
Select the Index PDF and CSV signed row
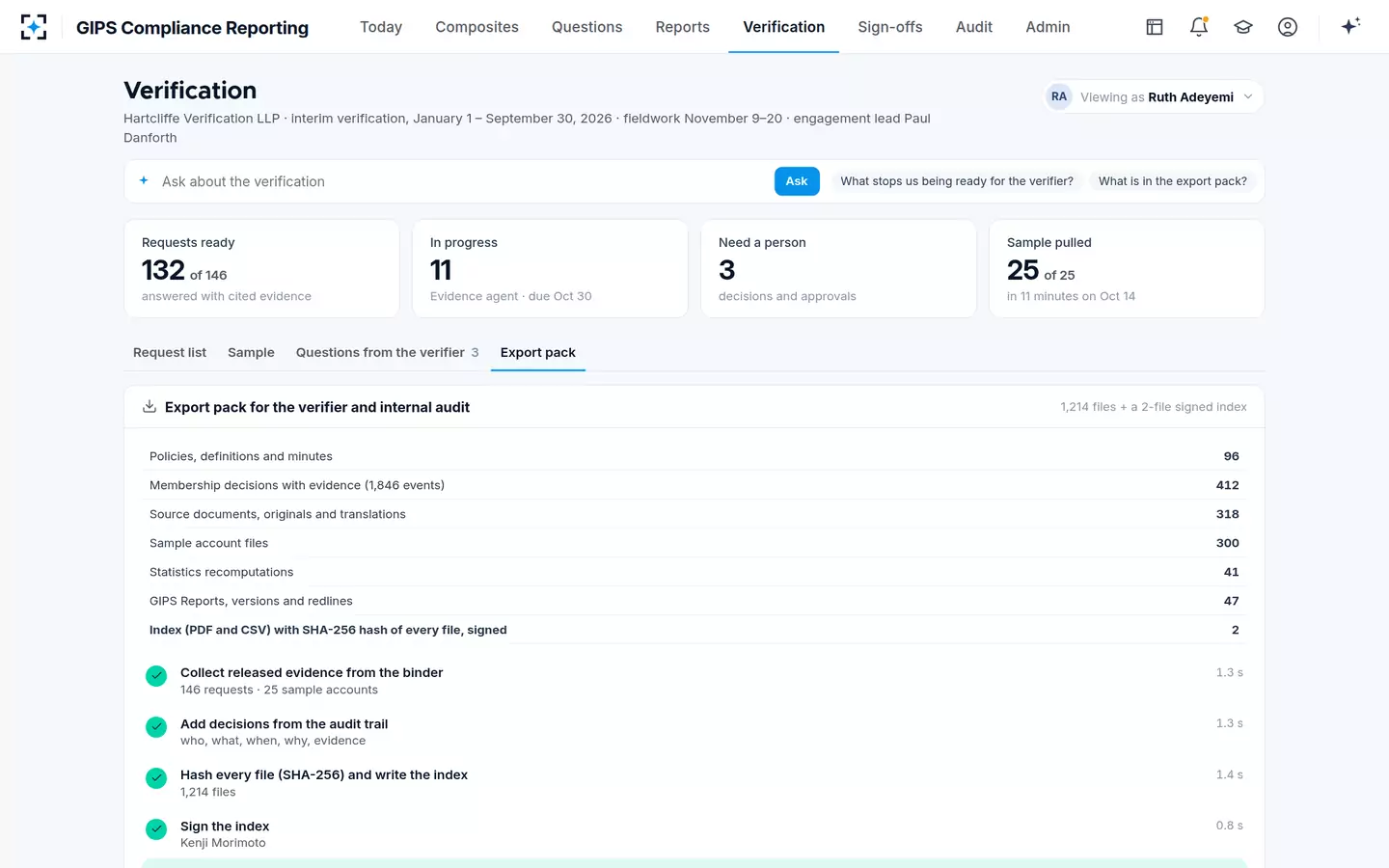pyautogui.click(x=694, y=630)
